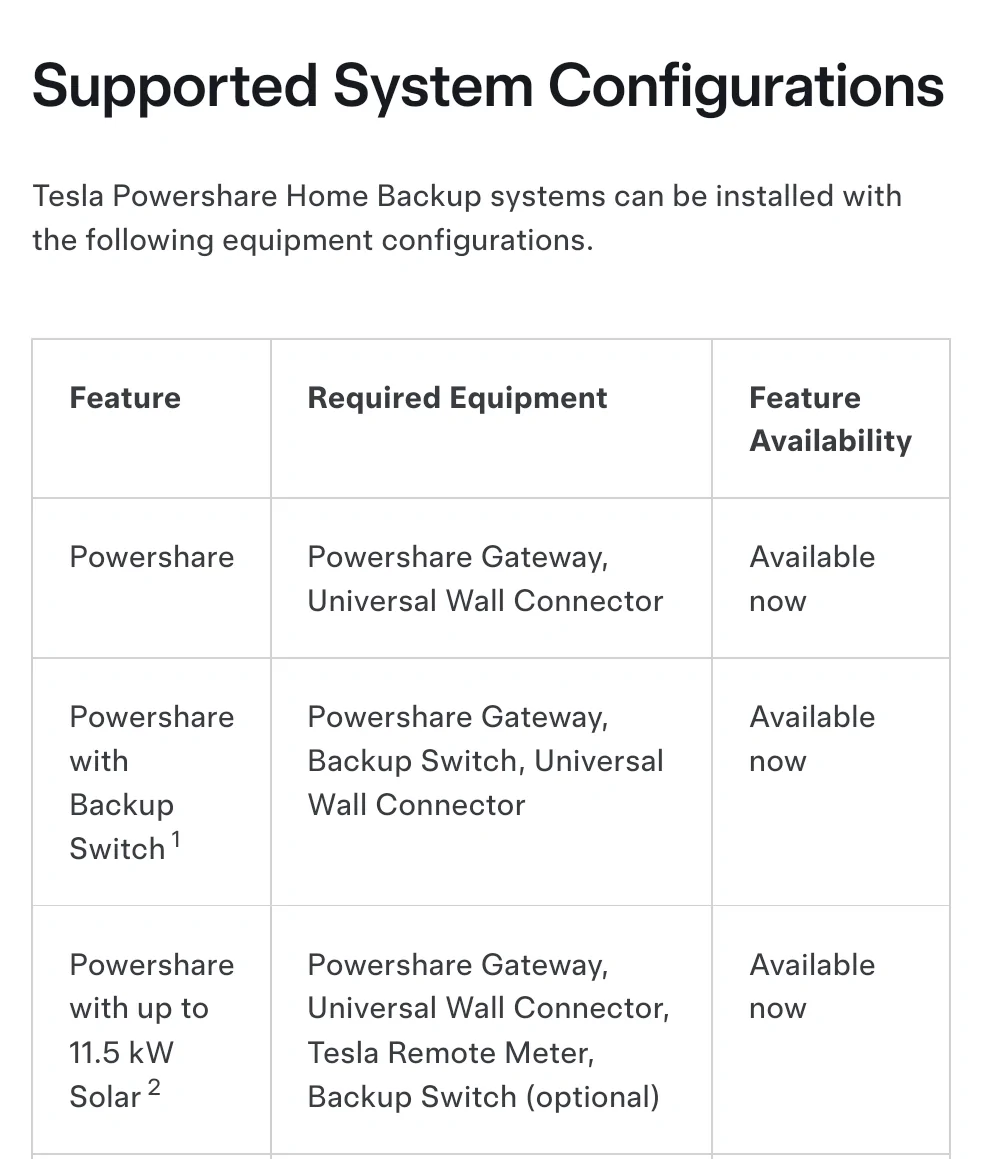Select the intro paragraph about Tesla Powershare
The height and width of the screenshot is (1159, 991).
(x=467, y=218)
